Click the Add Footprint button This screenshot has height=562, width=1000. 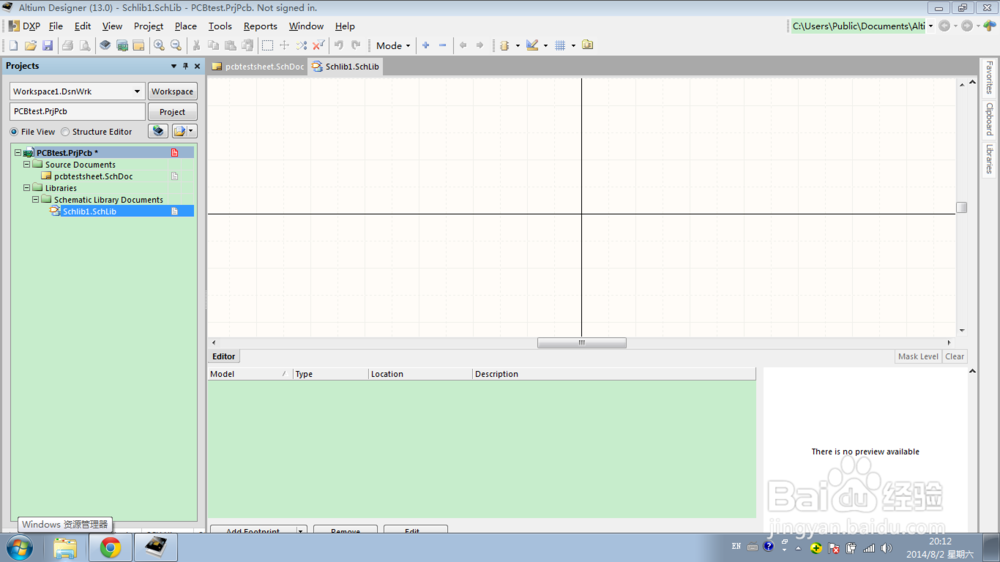pos(253,530)
